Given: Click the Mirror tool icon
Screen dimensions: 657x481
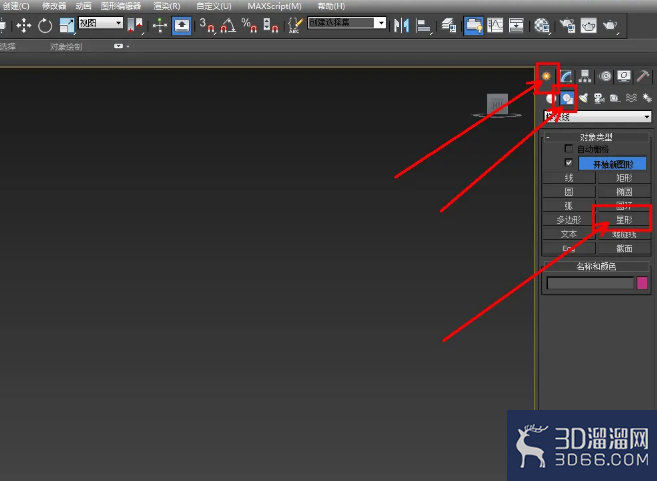Looking at the screenshot, I should [x=401, y=26].
